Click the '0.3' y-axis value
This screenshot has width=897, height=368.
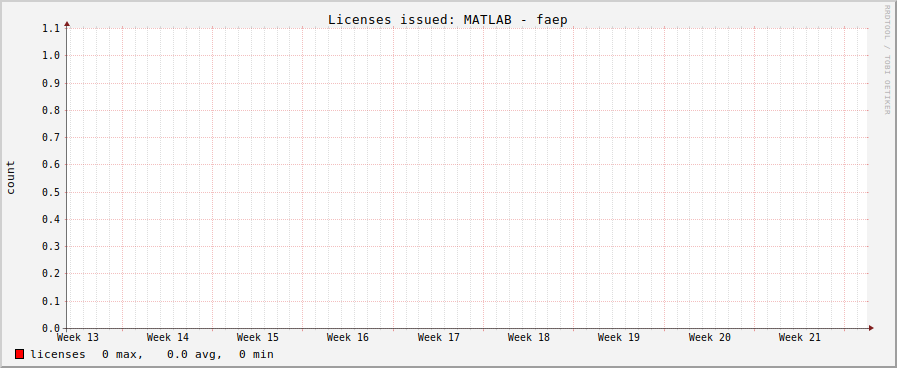(x=51, y=247)
